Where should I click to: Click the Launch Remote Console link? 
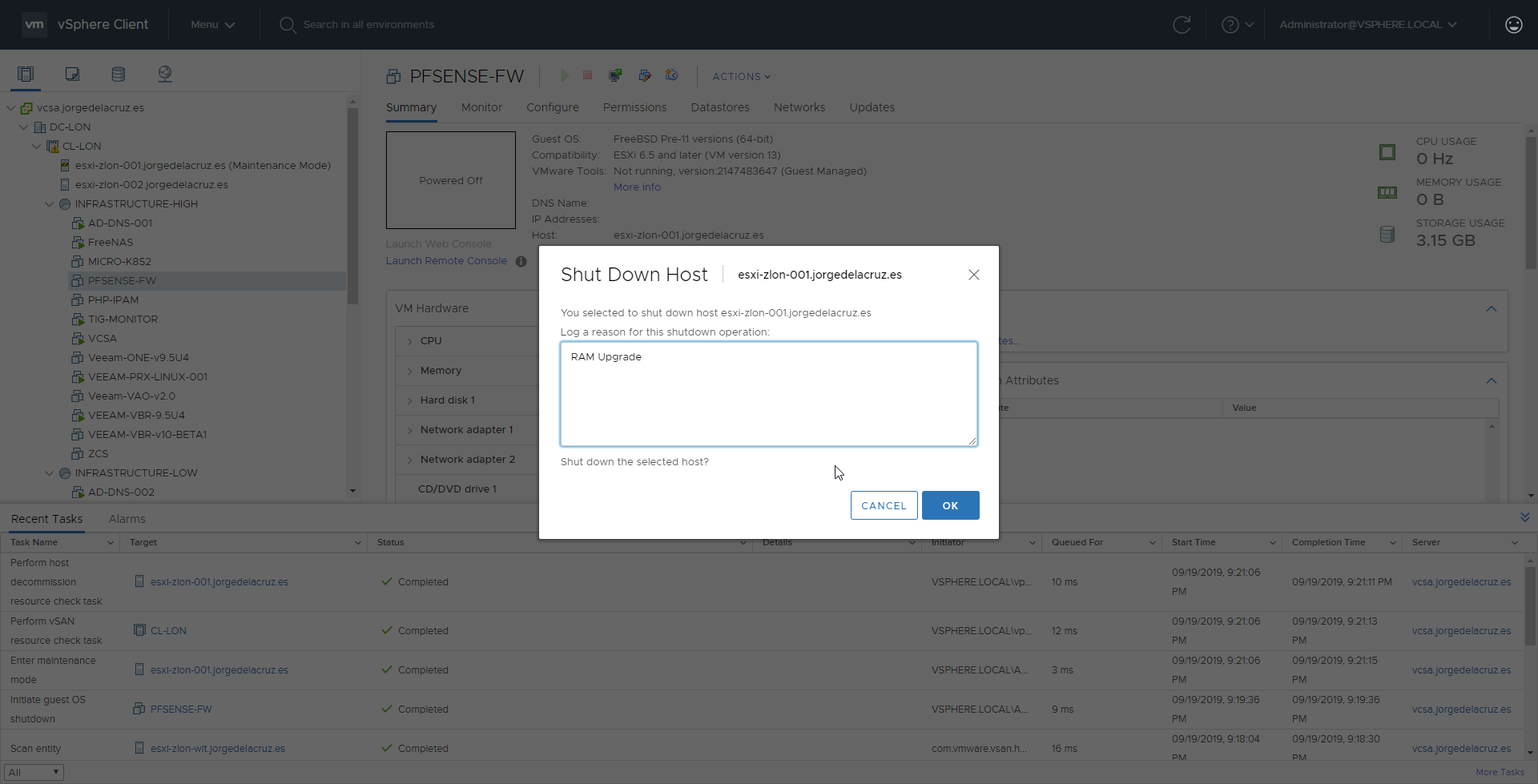click(446, 261)
